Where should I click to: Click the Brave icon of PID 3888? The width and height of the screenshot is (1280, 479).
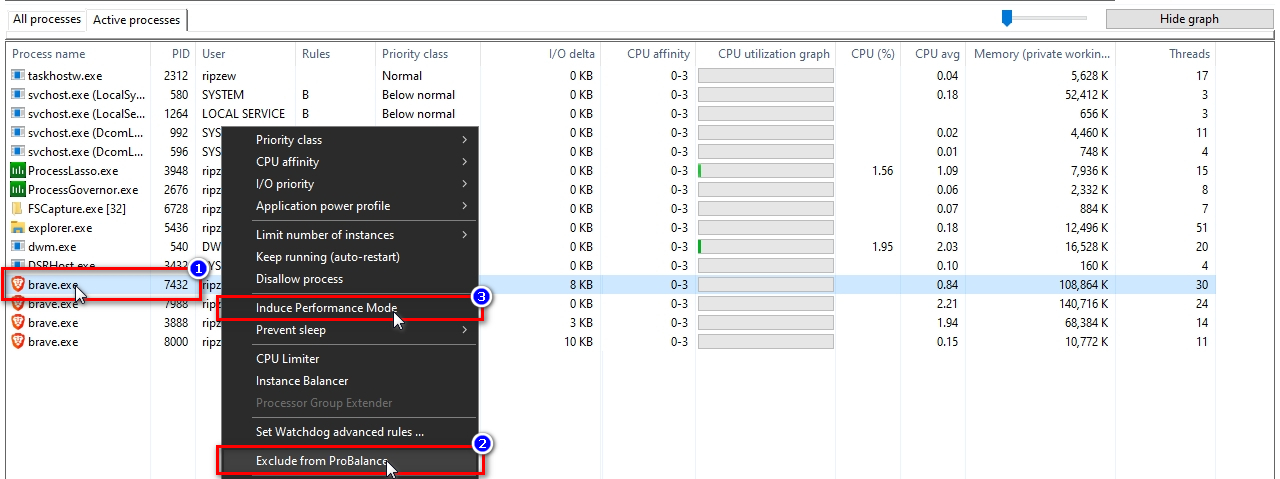pyautogui.click(x=17, y=323)
